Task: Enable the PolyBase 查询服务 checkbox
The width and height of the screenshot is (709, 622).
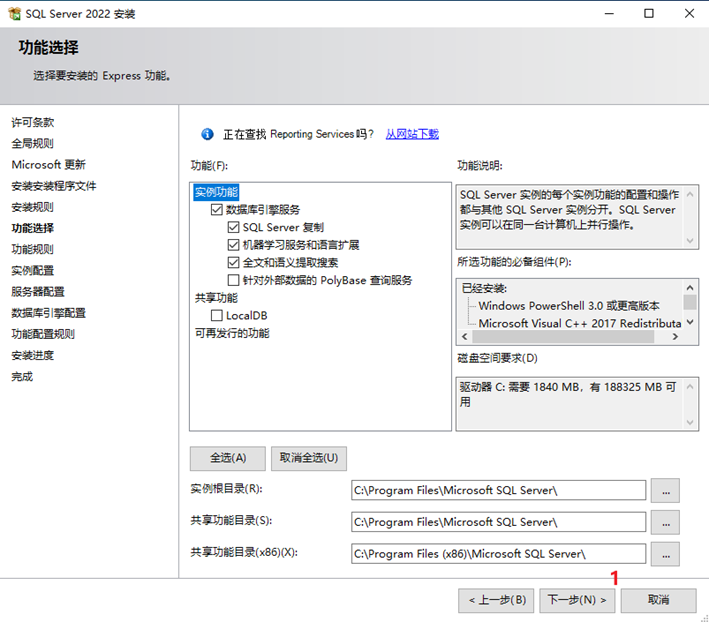Action: [x=233, y=280]
